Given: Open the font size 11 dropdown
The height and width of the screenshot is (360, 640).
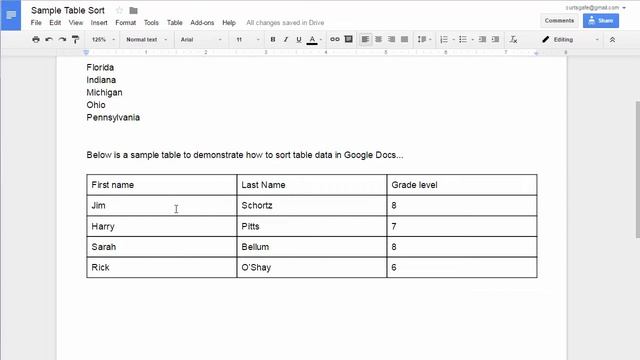Looking at the screenshot, I should [247, 40].
